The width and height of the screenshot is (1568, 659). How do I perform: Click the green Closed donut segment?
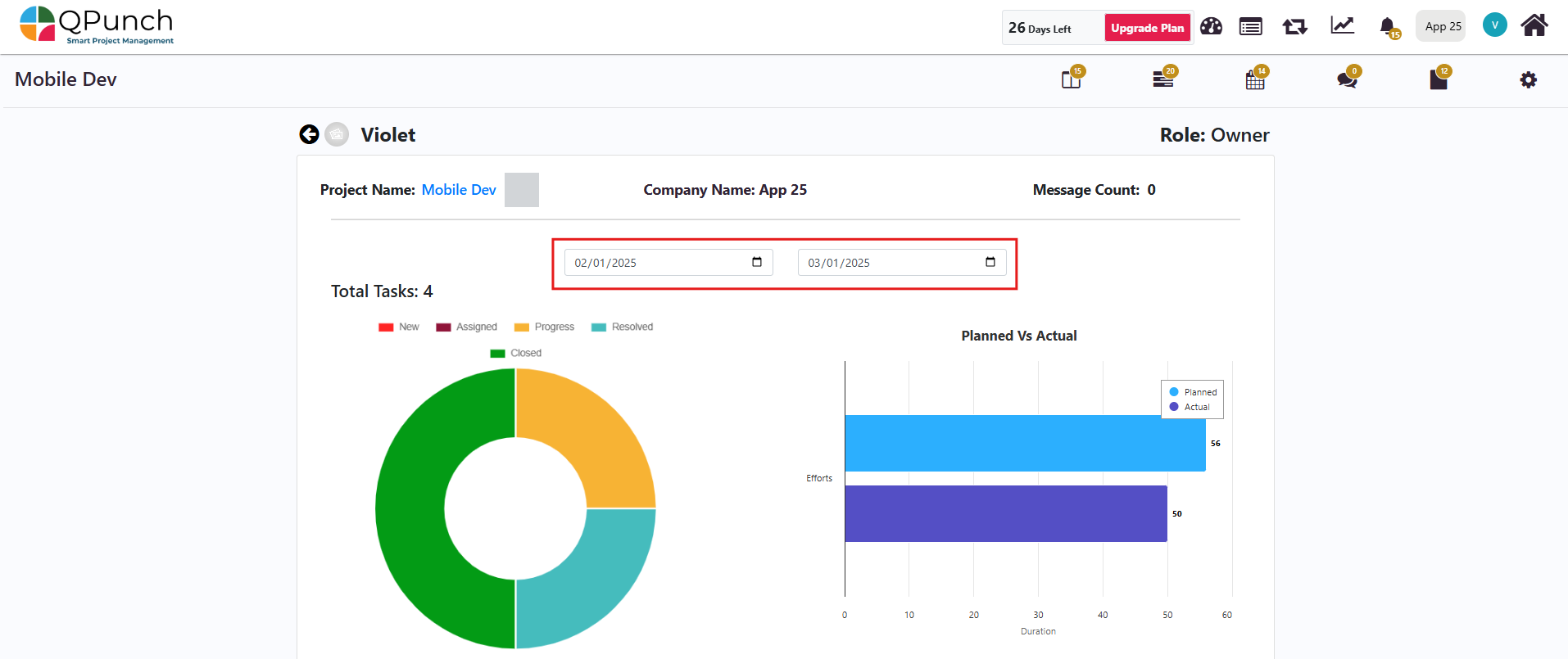coord(410,508)
